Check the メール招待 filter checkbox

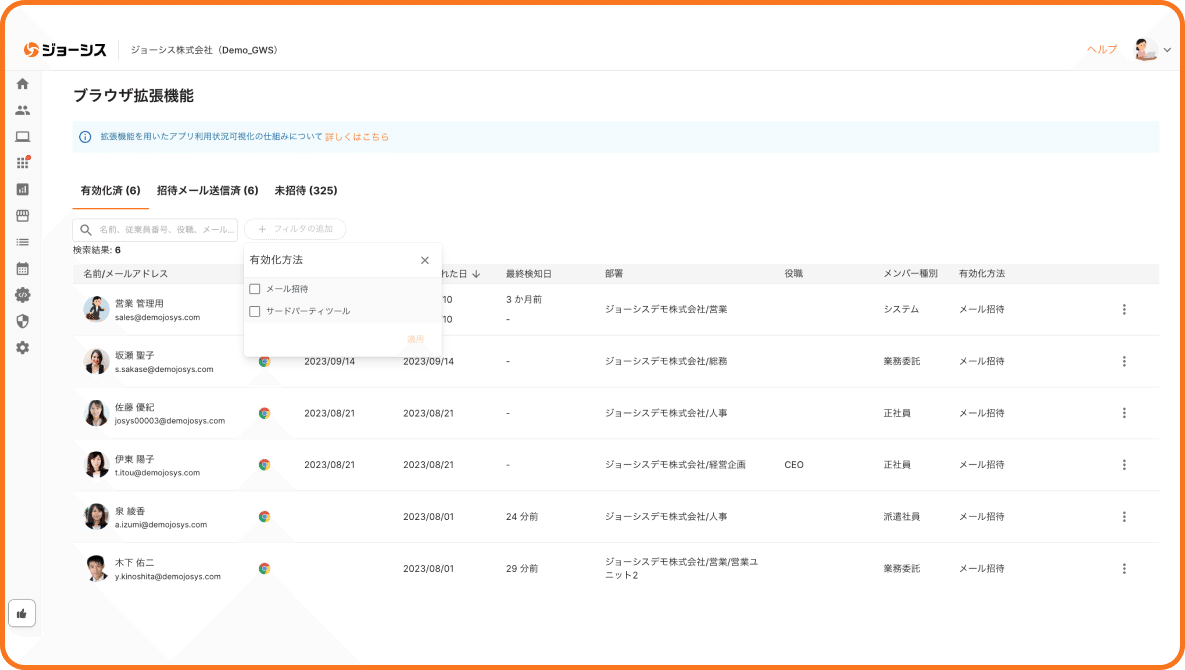tap(255, 289)
